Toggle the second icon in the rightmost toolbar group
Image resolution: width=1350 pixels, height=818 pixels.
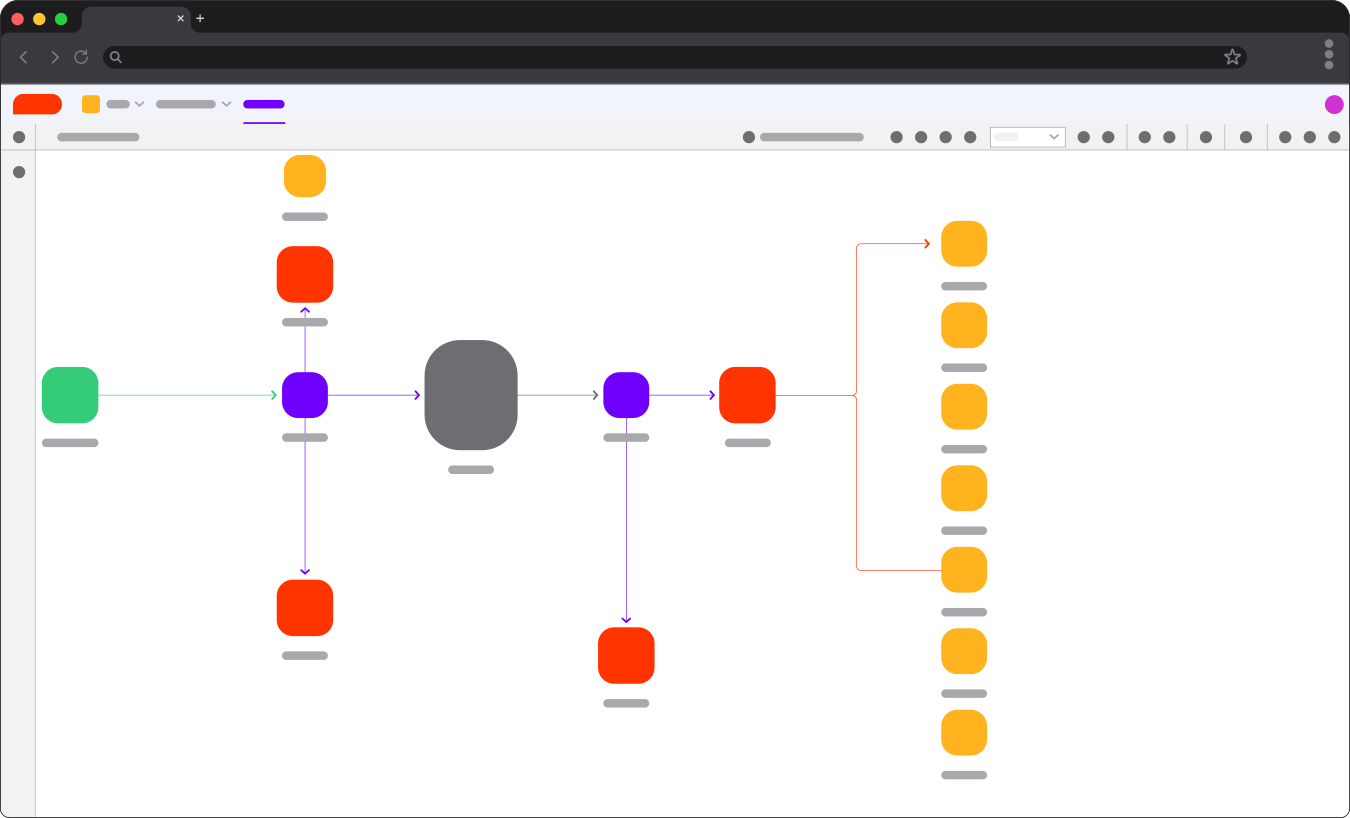pos(1308,137)
